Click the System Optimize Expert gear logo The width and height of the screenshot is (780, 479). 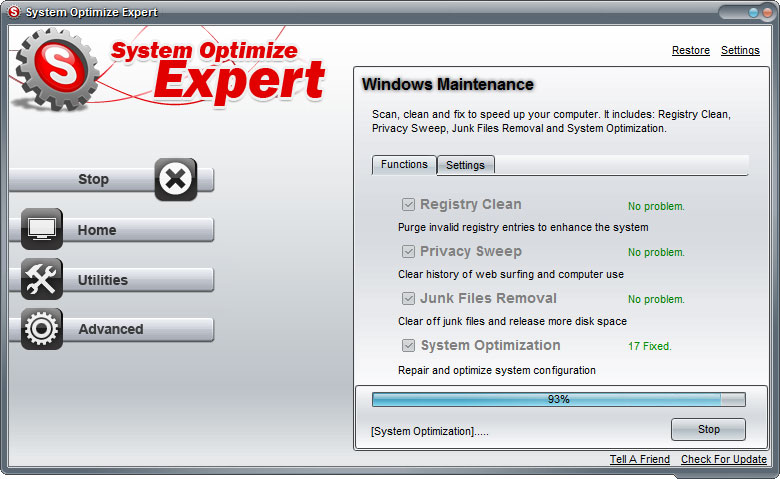click(x=56, y=69)
